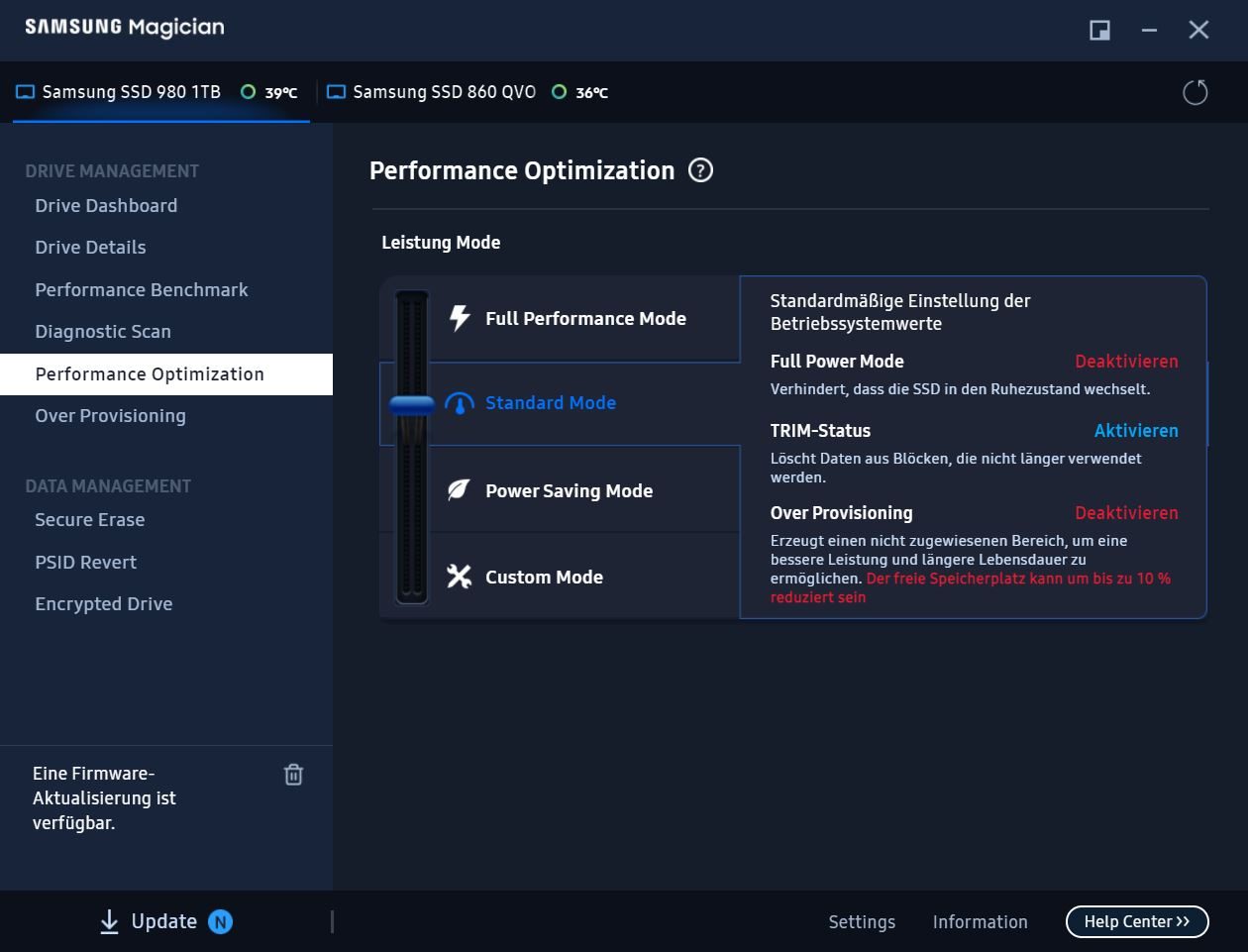The height and width of the screenshot is (952, 1248).
Task: Choose the Power Saving Mode option
Action: (x=569, y=490)
